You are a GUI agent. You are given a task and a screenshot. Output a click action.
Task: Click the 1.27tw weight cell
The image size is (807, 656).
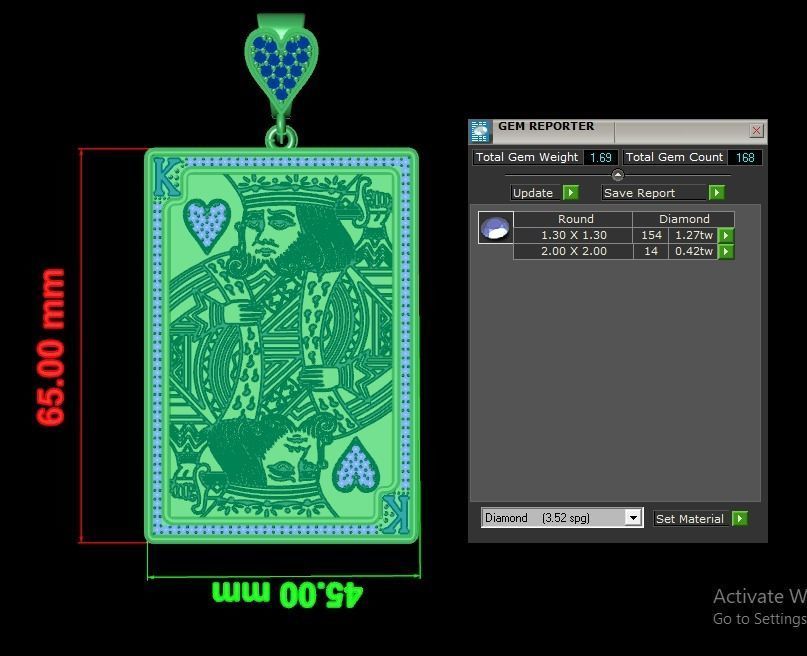(693, 235)
